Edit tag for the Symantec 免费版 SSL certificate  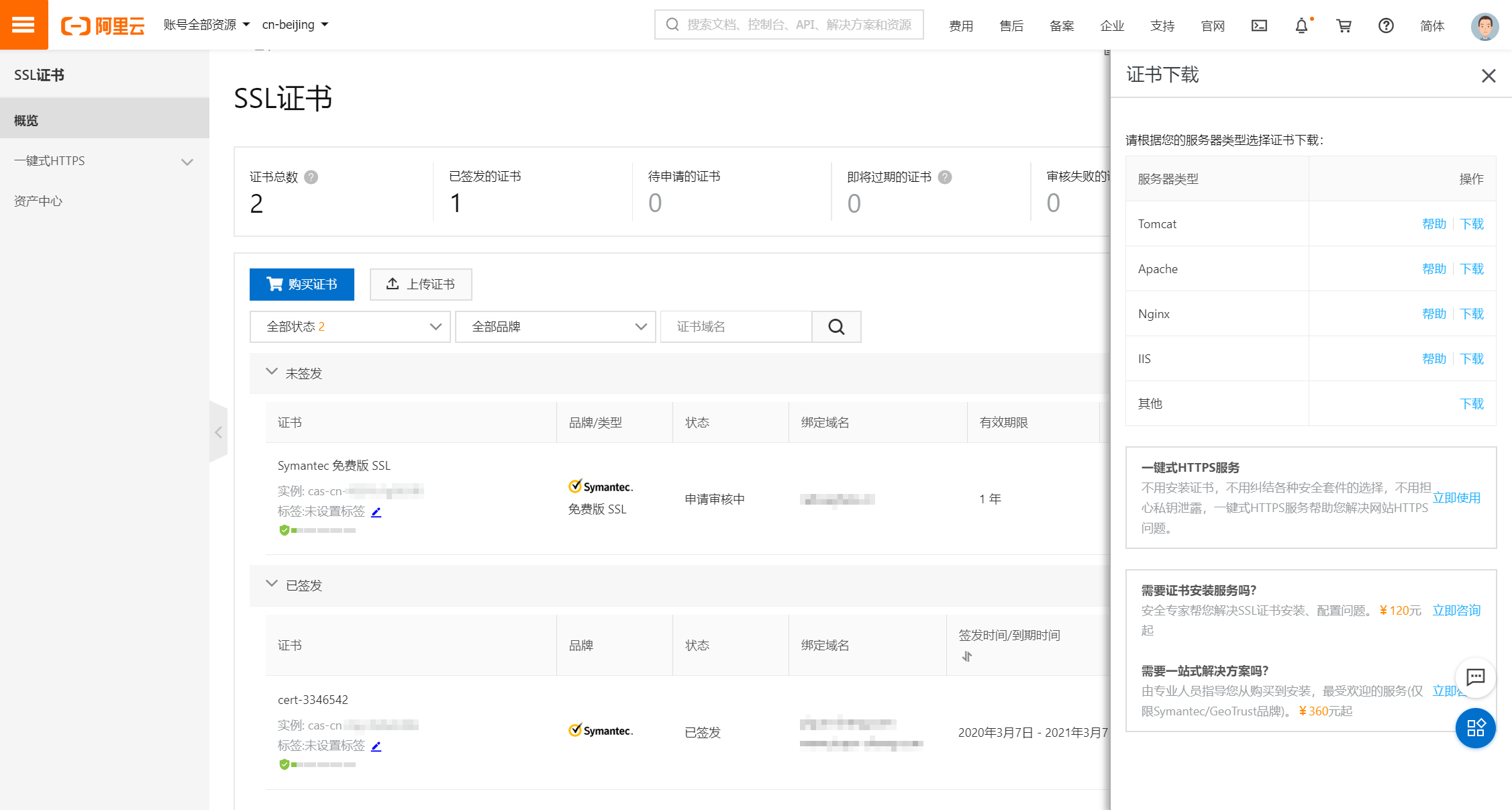(x=376, y=512)
